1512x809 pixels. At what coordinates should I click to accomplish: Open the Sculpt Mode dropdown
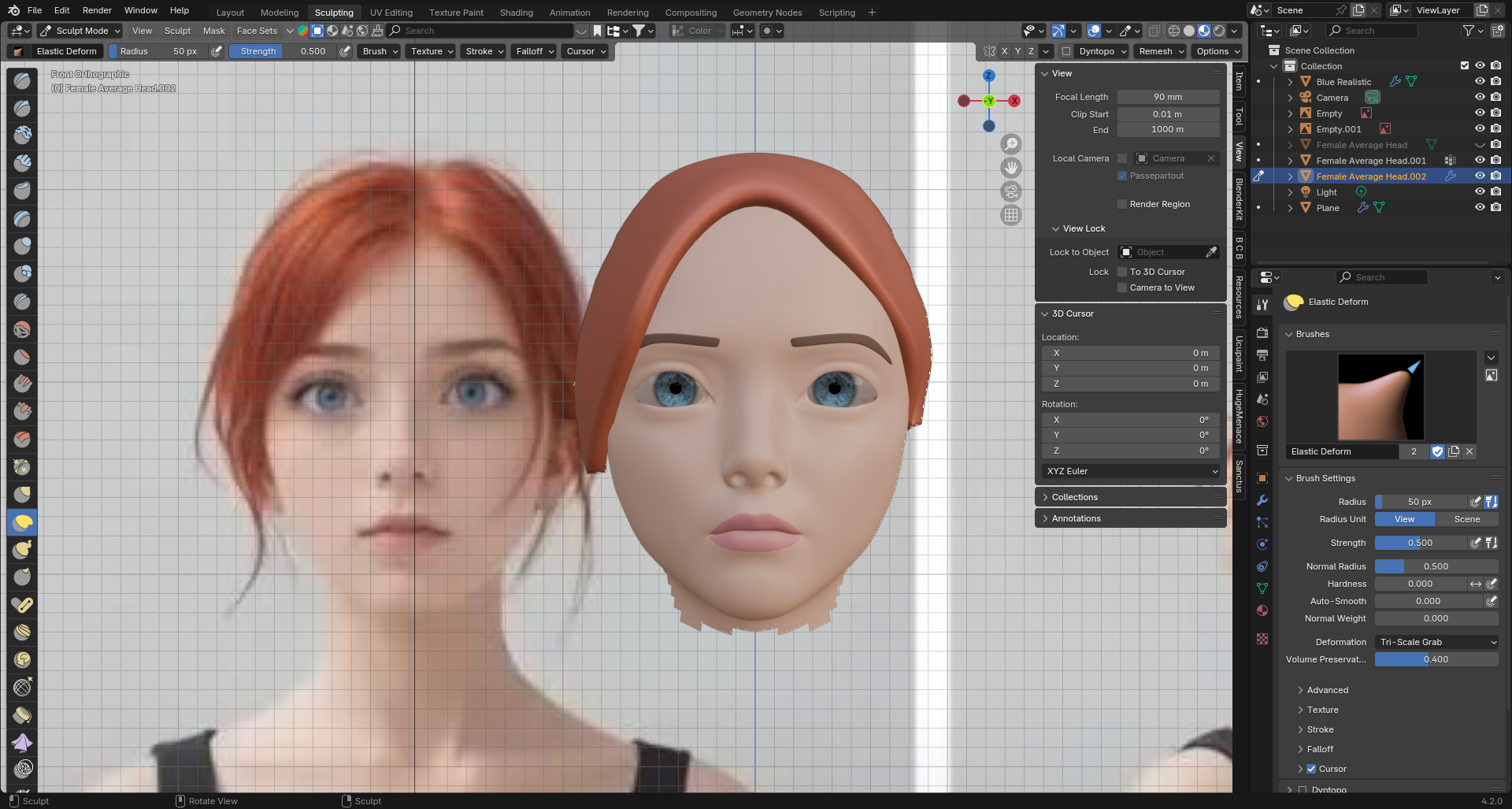[x=80, y=31]
